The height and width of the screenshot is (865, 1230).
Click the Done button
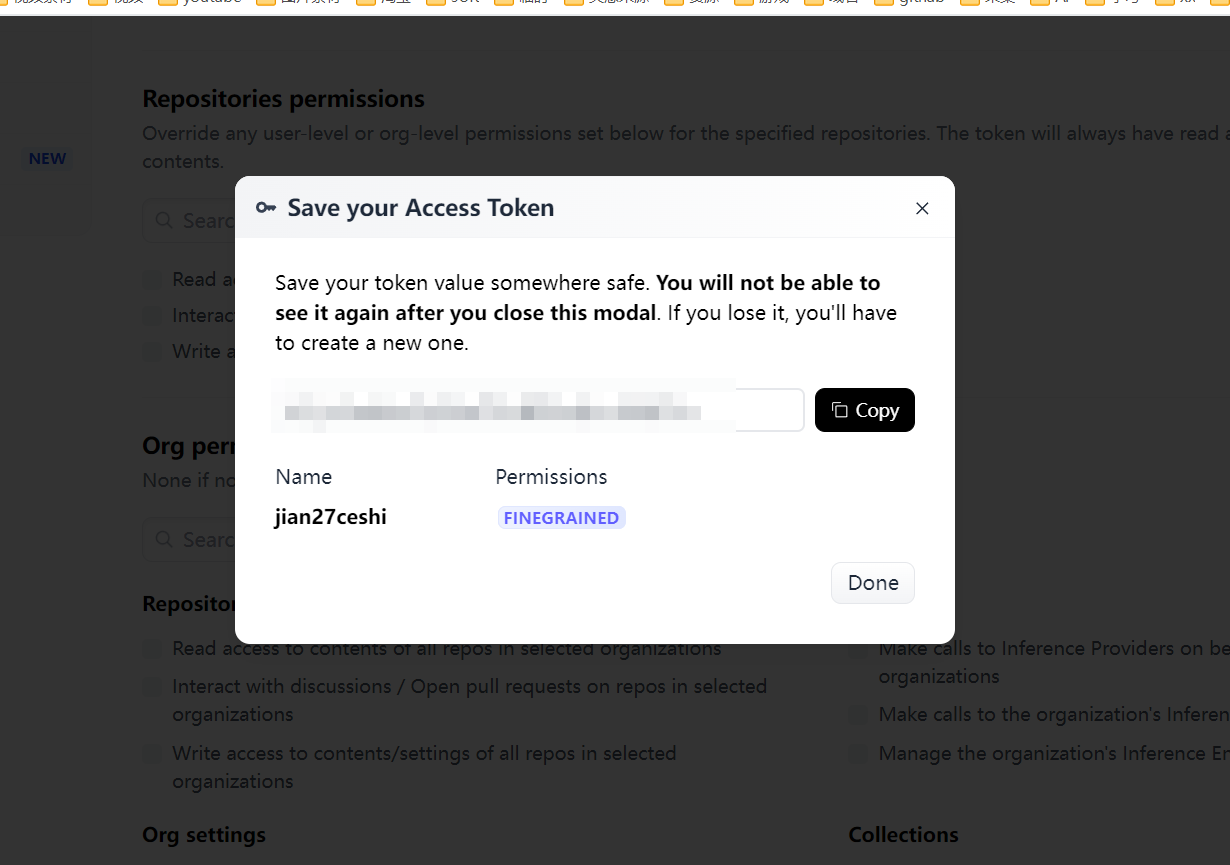tap(873, 583)
